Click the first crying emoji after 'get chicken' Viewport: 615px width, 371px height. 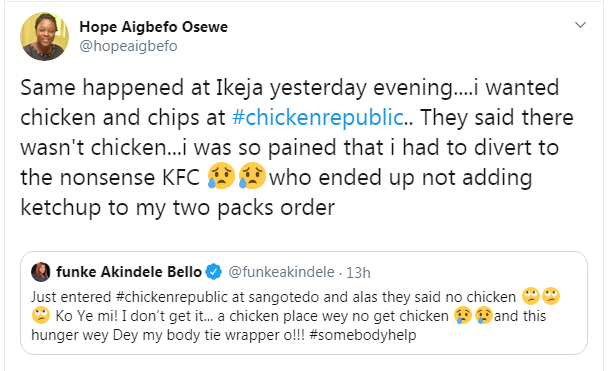[463, 315]
